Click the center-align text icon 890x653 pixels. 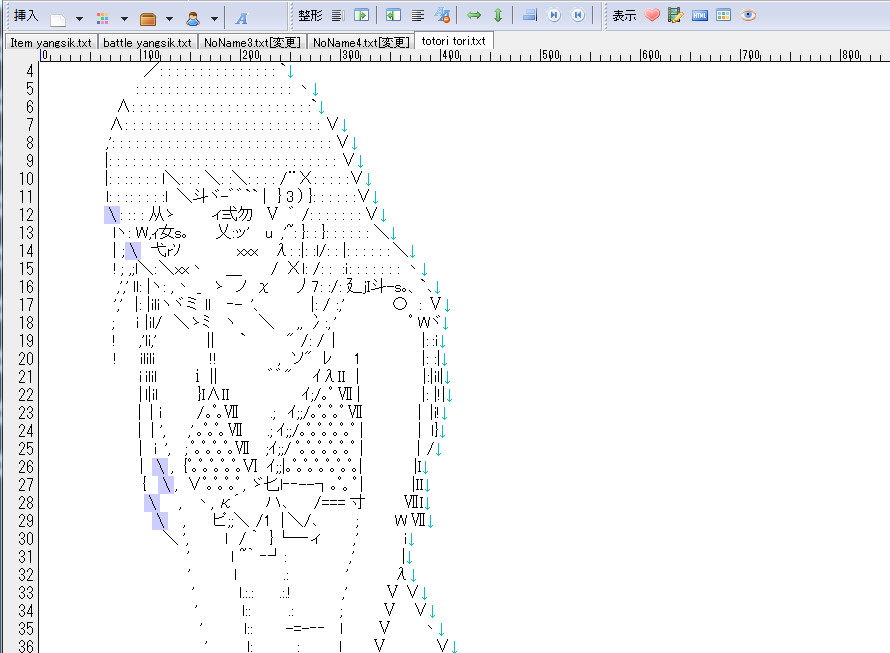tap(418, 16)
